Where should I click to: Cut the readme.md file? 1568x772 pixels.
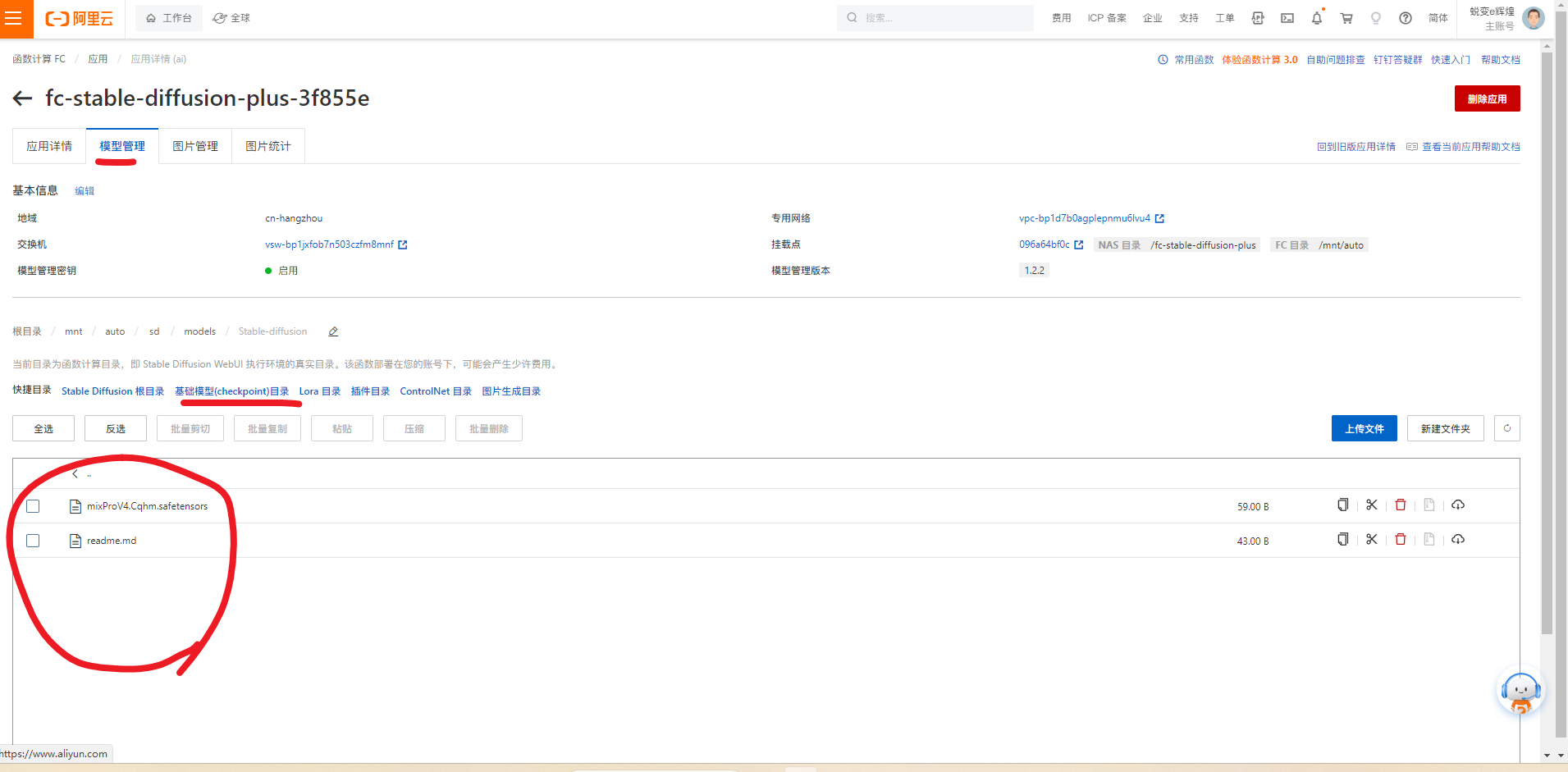1372,540
